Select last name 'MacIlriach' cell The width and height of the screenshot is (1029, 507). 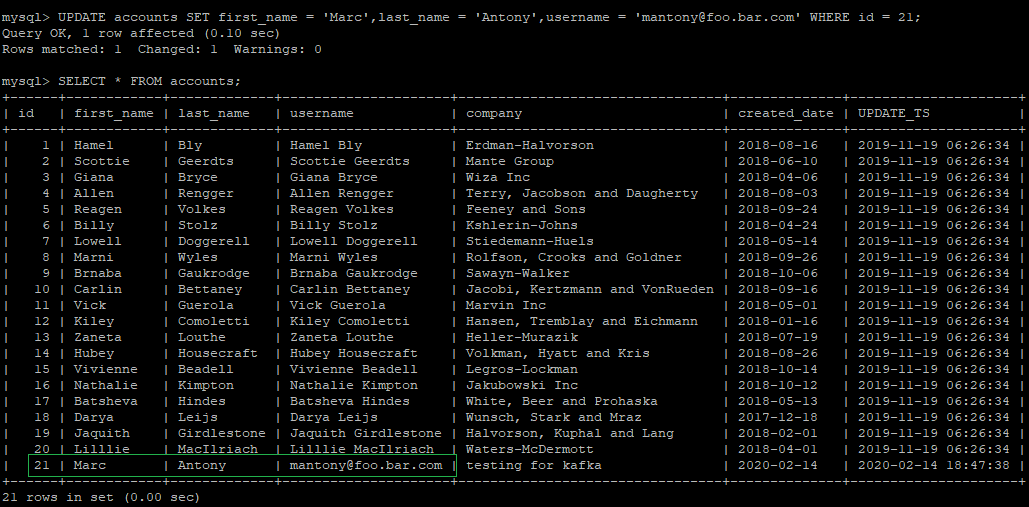[218, 449]
